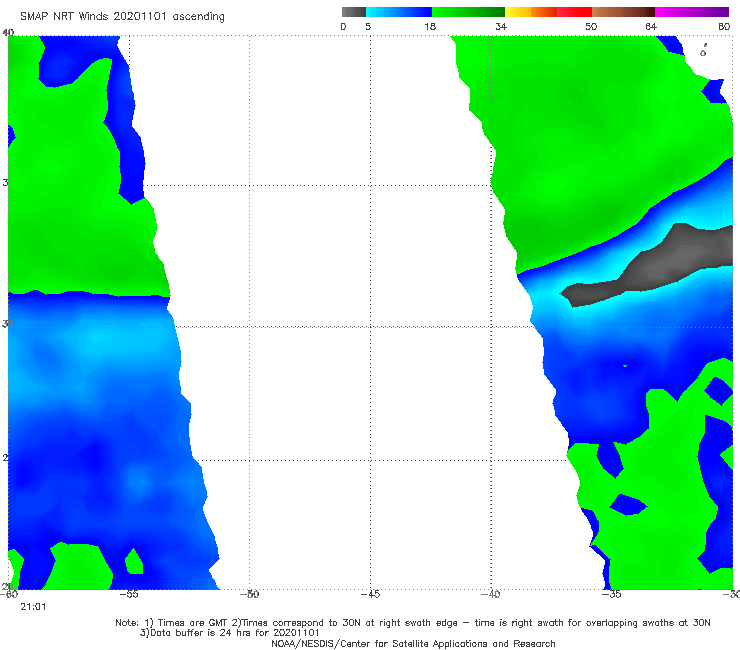Click the longitude label '-40'
Viewport: 740px width, 650px height.
point(491,594)
